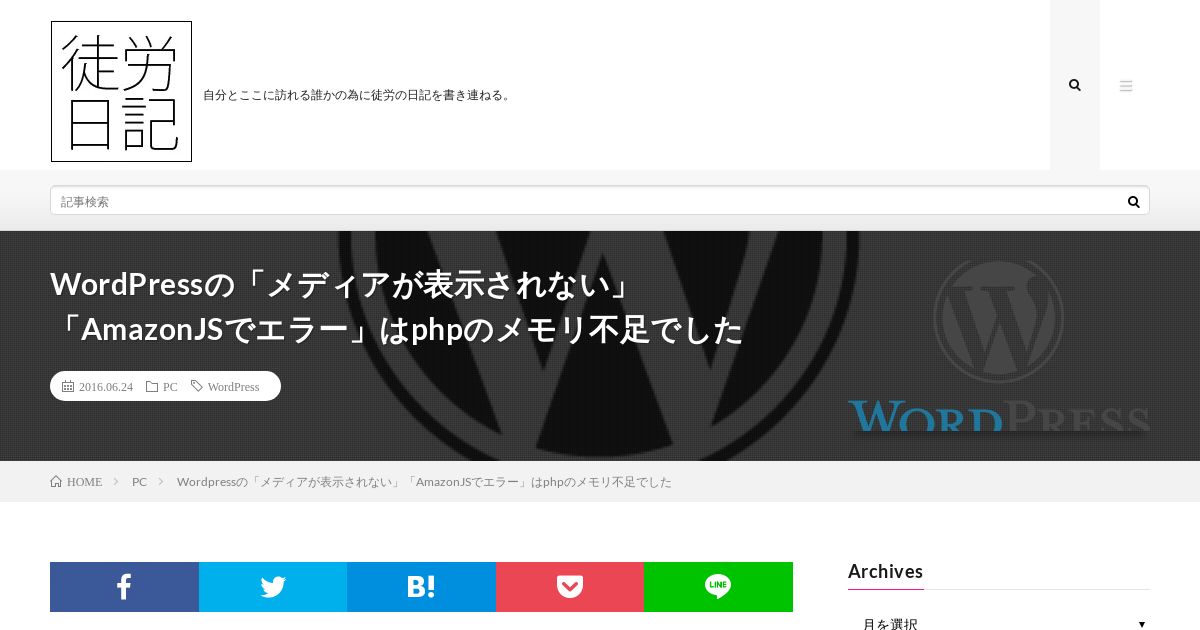Open the header search icon
The image size is (1200, 630).
coord(1075,85)
